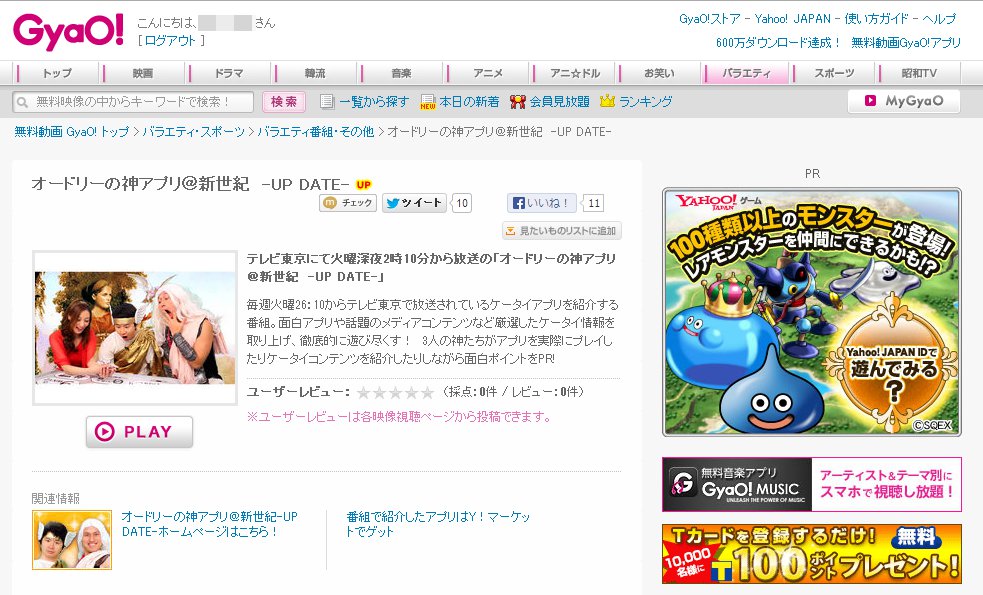This screenshot has width=983, height=595.
Task: Click the GyaO! logo
Action: tap(68, 32)
